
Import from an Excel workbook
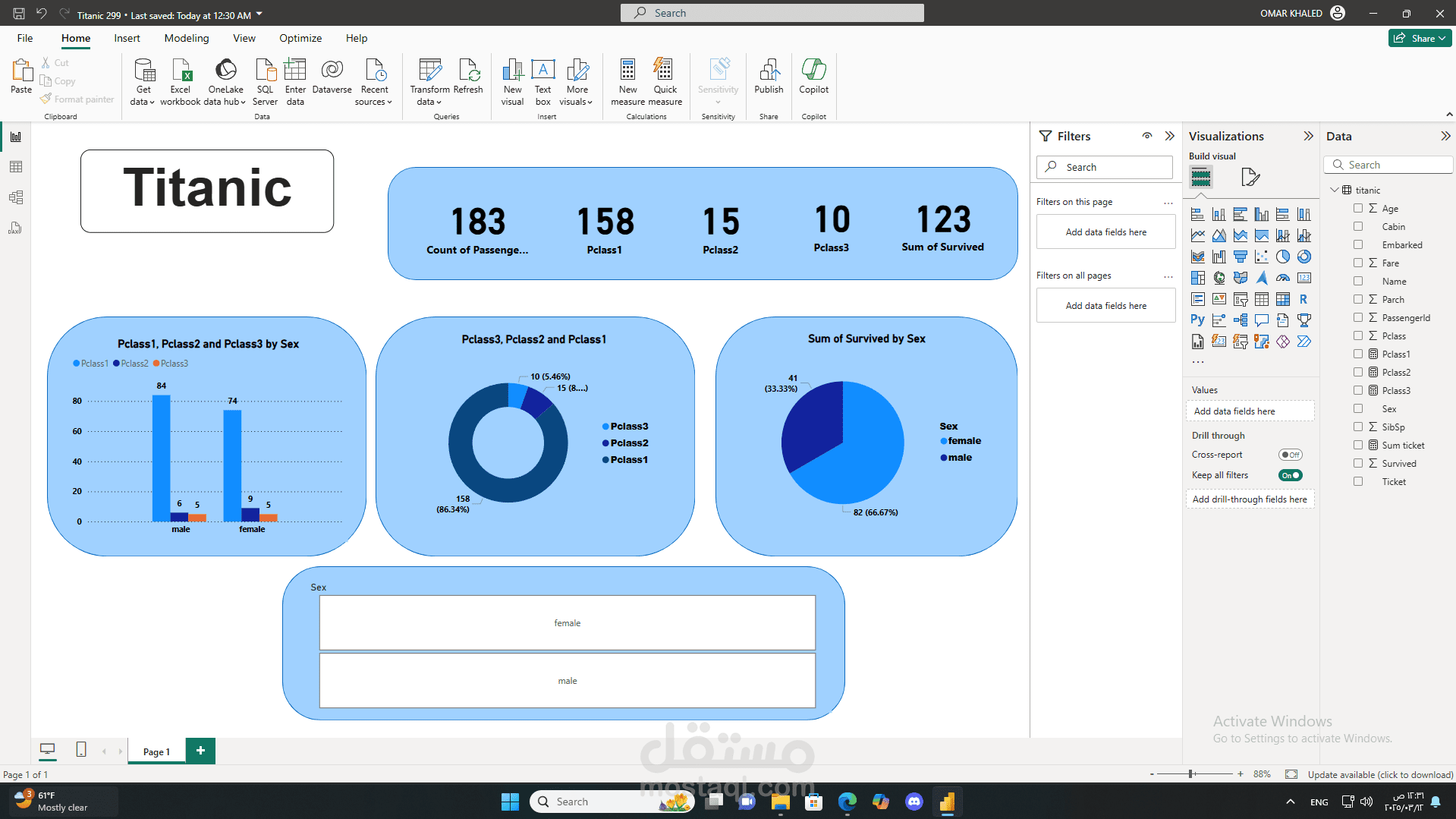(x=181, y=81)
